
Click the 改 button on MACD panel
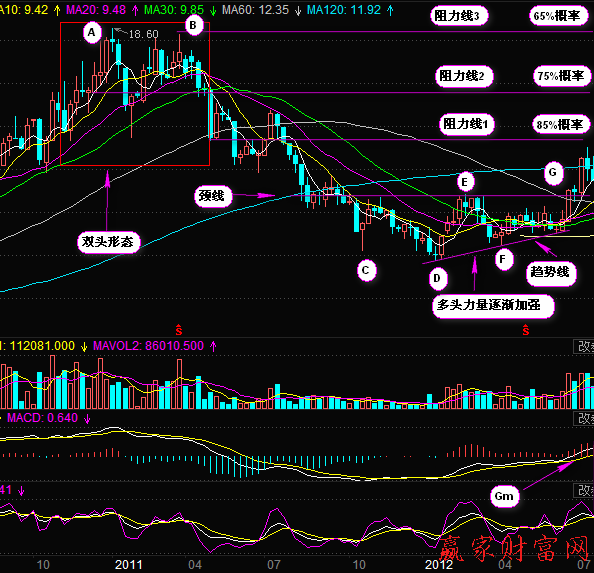click(x=584, y=418)
